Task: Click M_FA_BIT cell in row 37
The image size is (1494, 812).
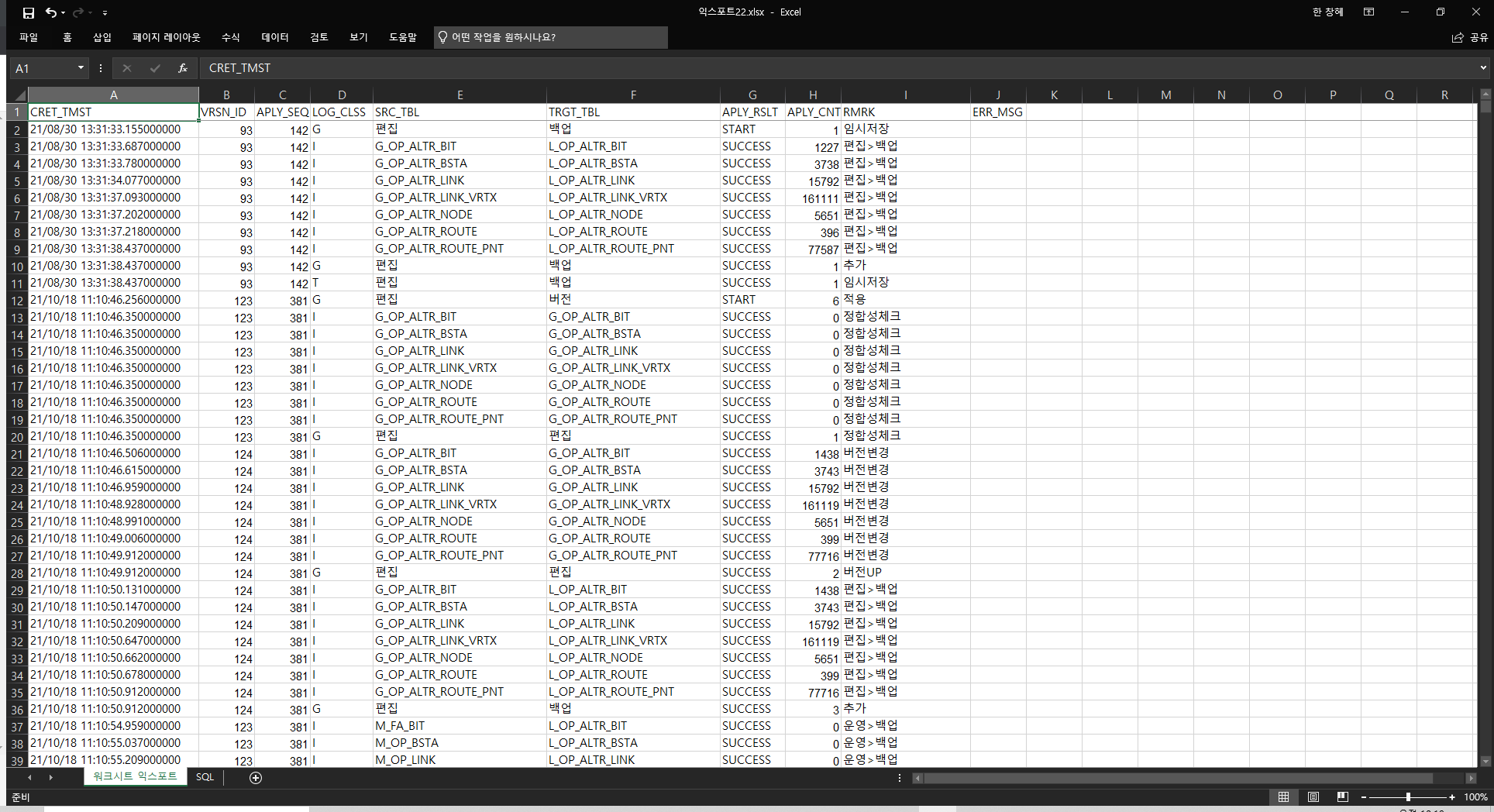Action: coord(460,726)
